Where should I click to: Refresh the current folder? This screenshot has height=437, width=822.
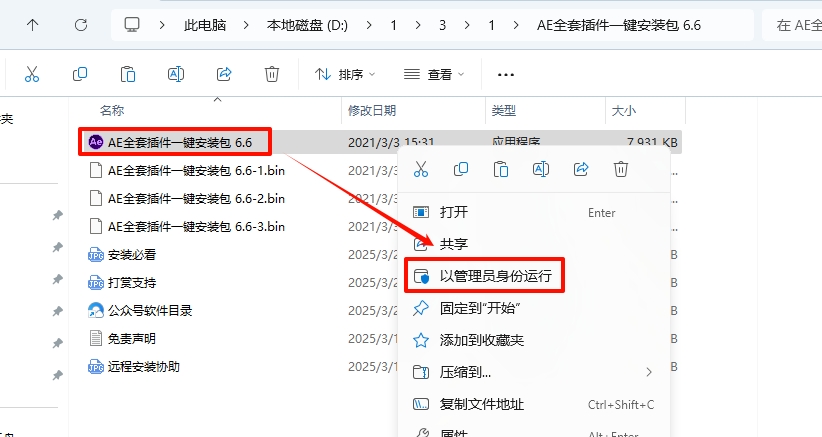(81, 25)
